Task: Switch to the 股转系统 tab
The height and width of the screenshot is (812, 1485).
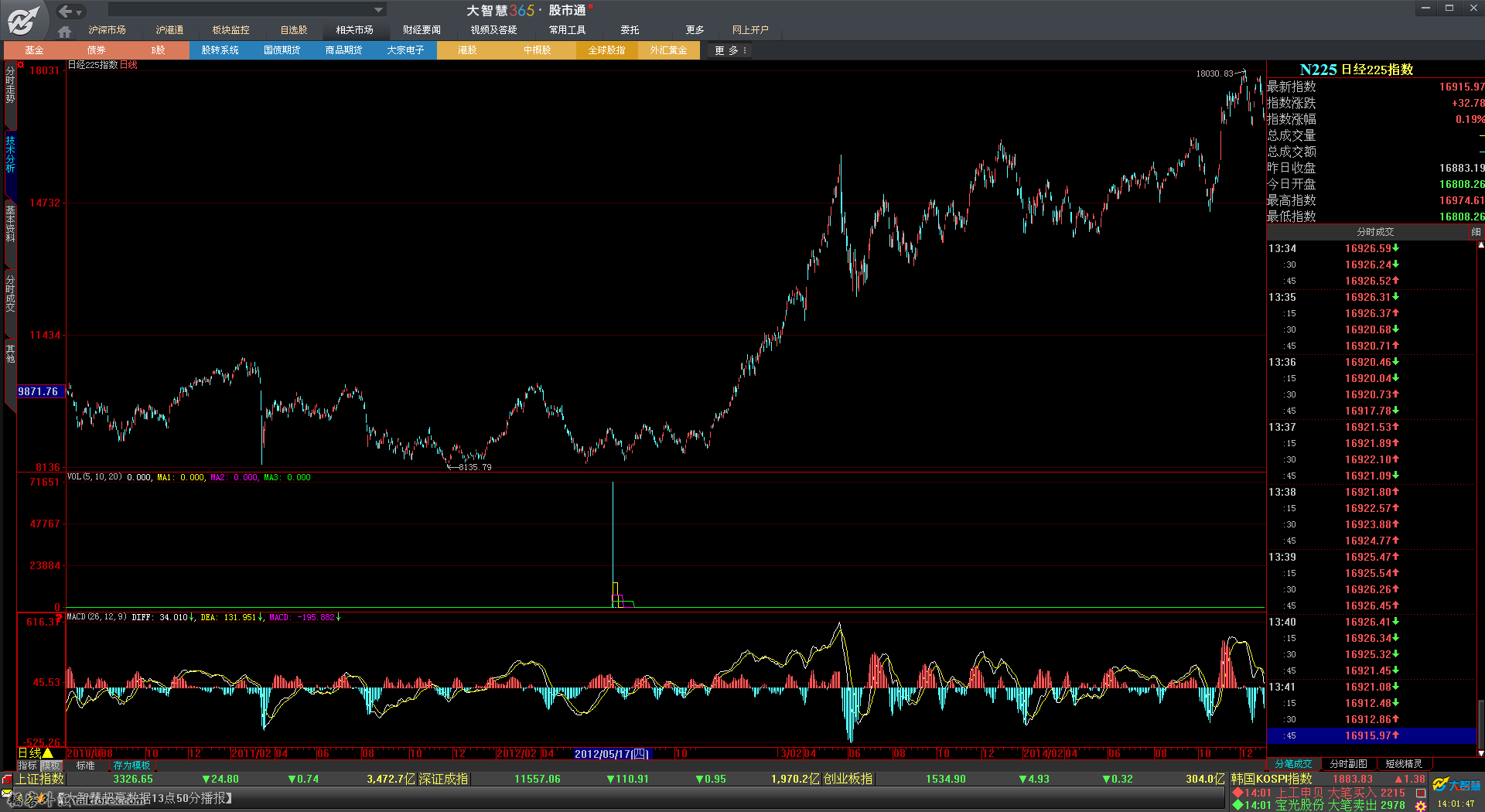Action: tap(220, 50)
